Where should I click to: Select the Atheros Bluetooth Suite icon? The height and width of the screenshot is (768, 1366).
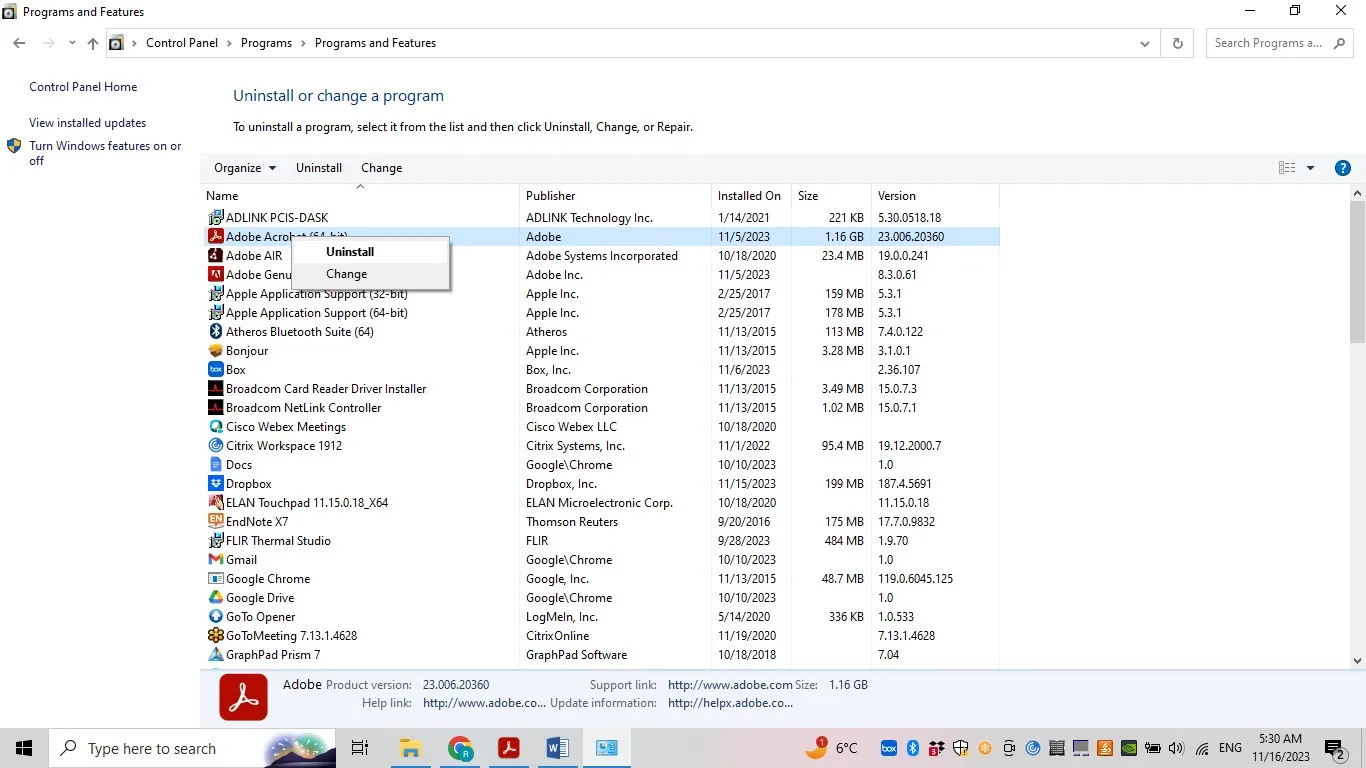pyautogui.click(x=215, y=332)
